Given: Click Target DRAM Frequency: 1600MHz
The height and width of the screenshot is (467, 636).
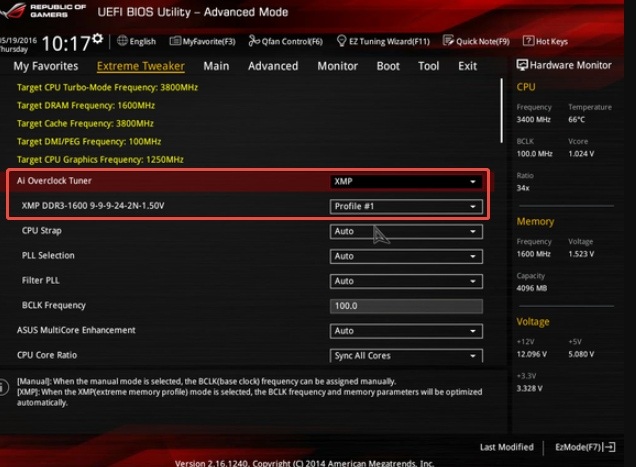Looking at the screenshot, I should [86, 105].
